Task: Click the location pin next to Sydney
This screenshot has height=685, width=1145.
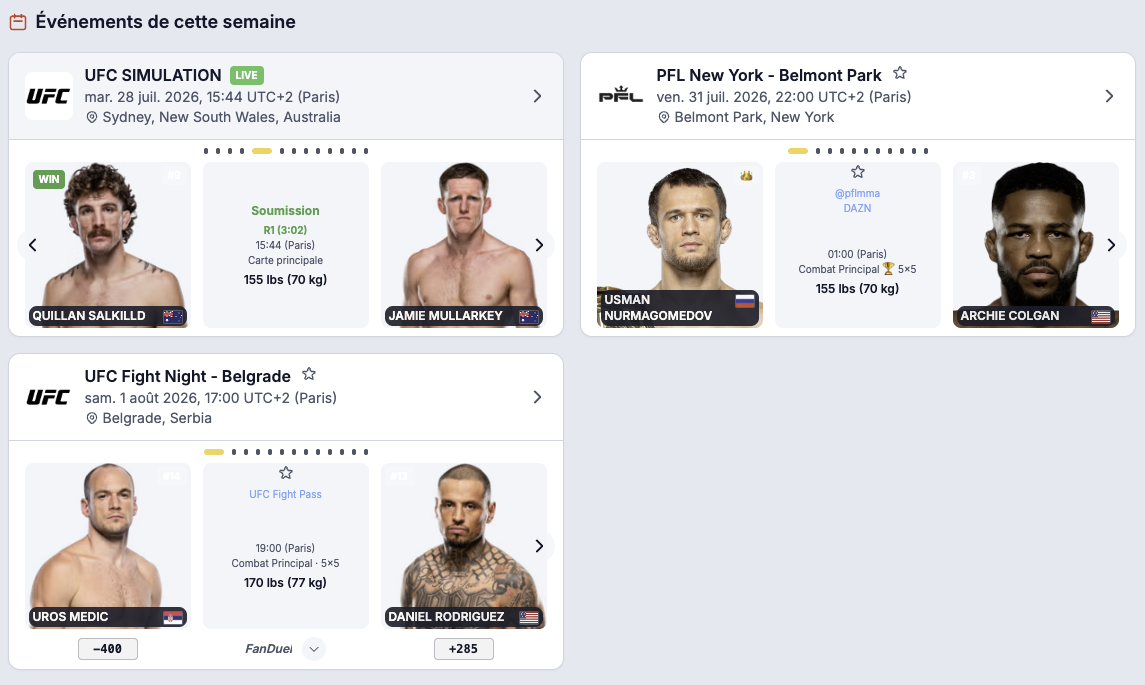Action: (92, 117)
